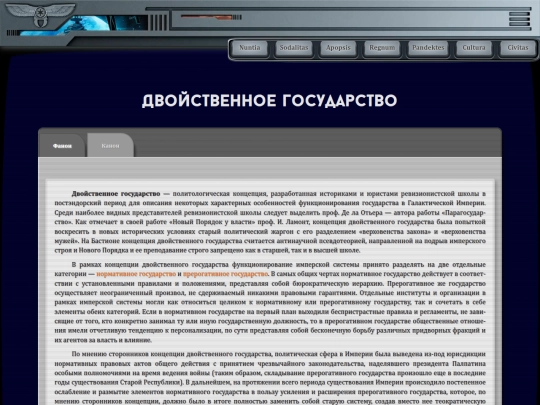Click the bold term Двойственное государство in text

[116, 194]
